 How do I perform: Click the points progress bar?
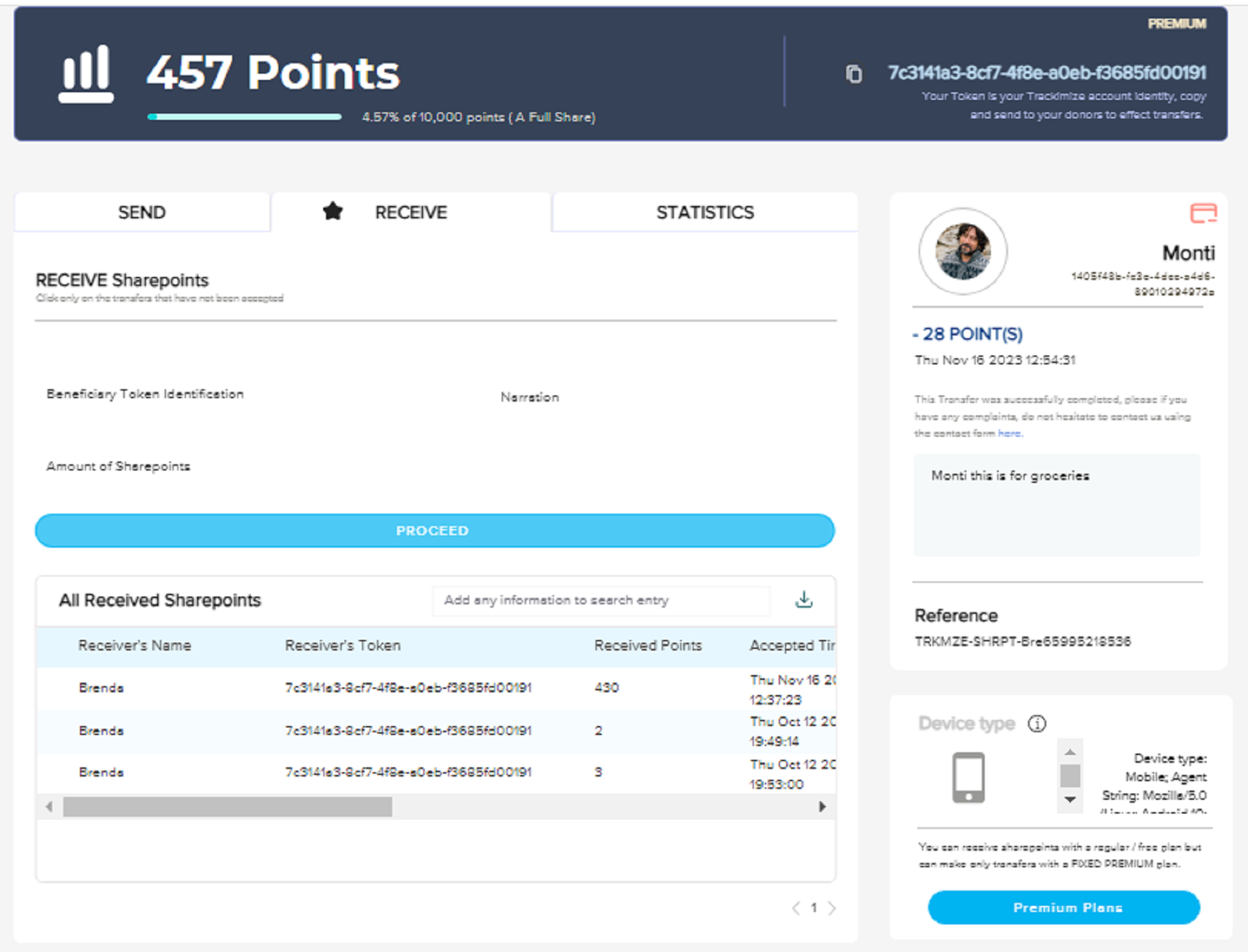click(x=245, y=117)
